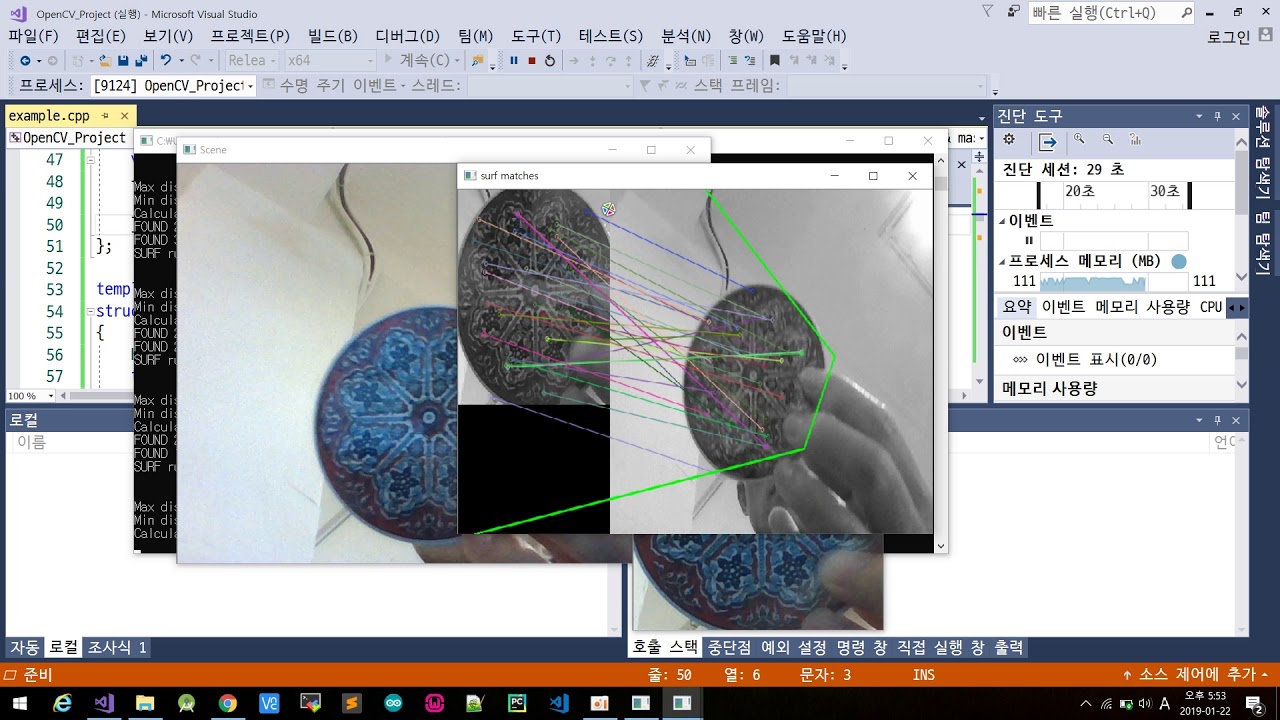The image size is (1280, 720).
Task: Click 이벤트 표시(0/0) link
Action: 1096,359
